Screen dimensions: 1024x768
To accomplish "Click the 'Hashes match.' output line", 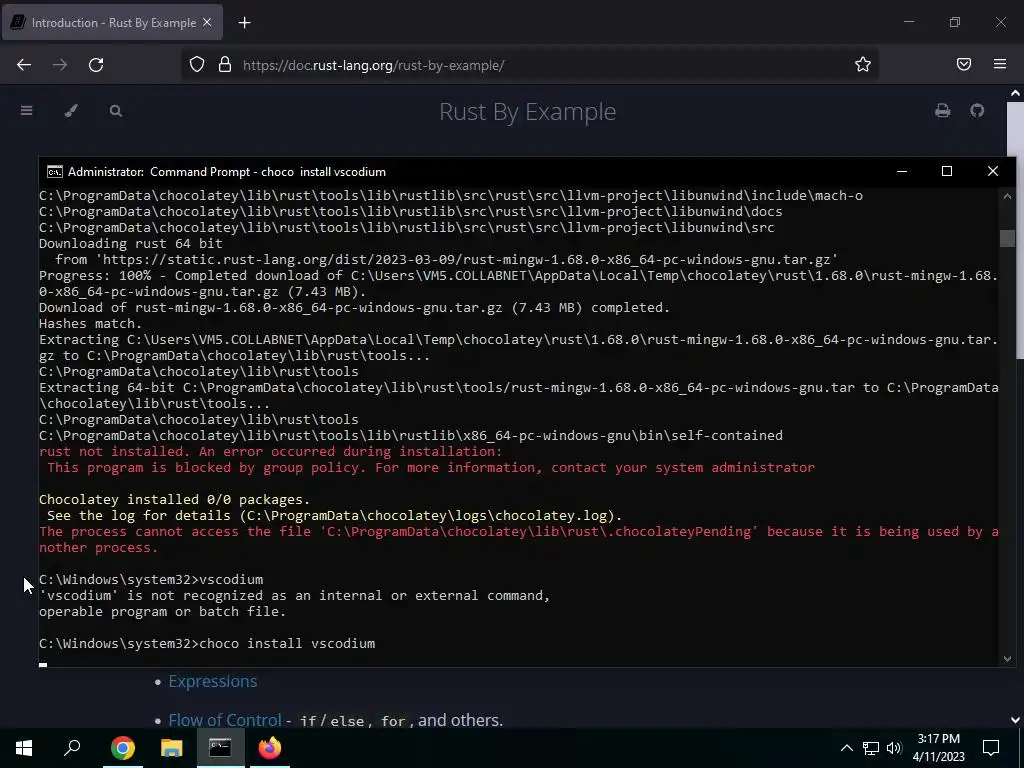I will tap(91, 323).
